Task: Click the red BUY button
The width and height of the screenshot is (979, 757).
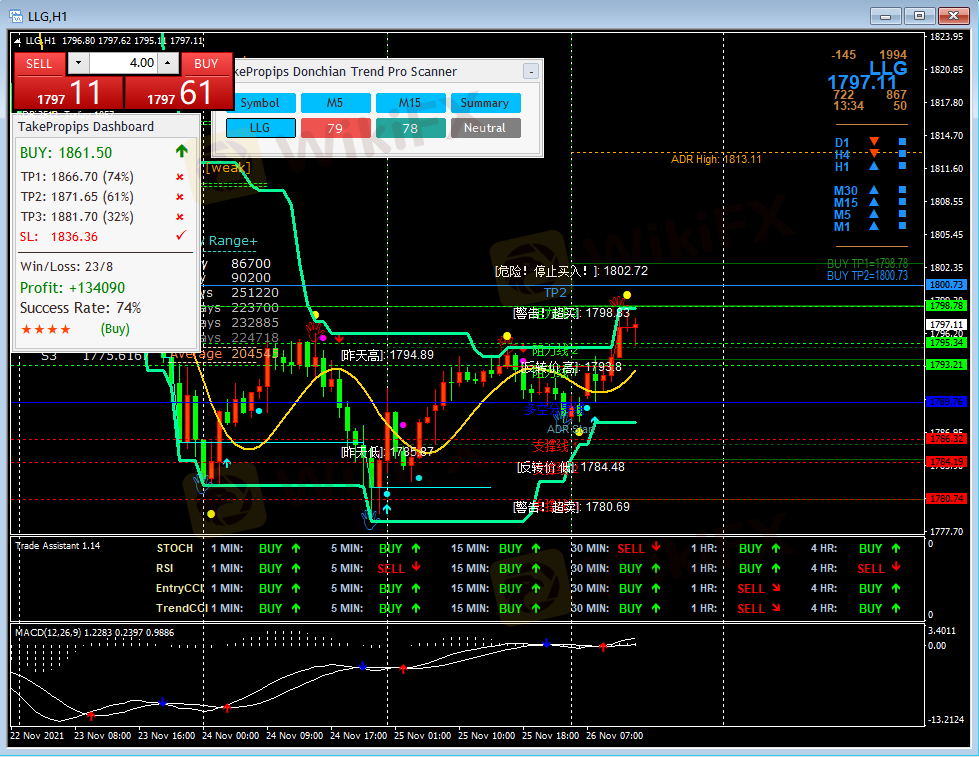Action: coord(206,63)
